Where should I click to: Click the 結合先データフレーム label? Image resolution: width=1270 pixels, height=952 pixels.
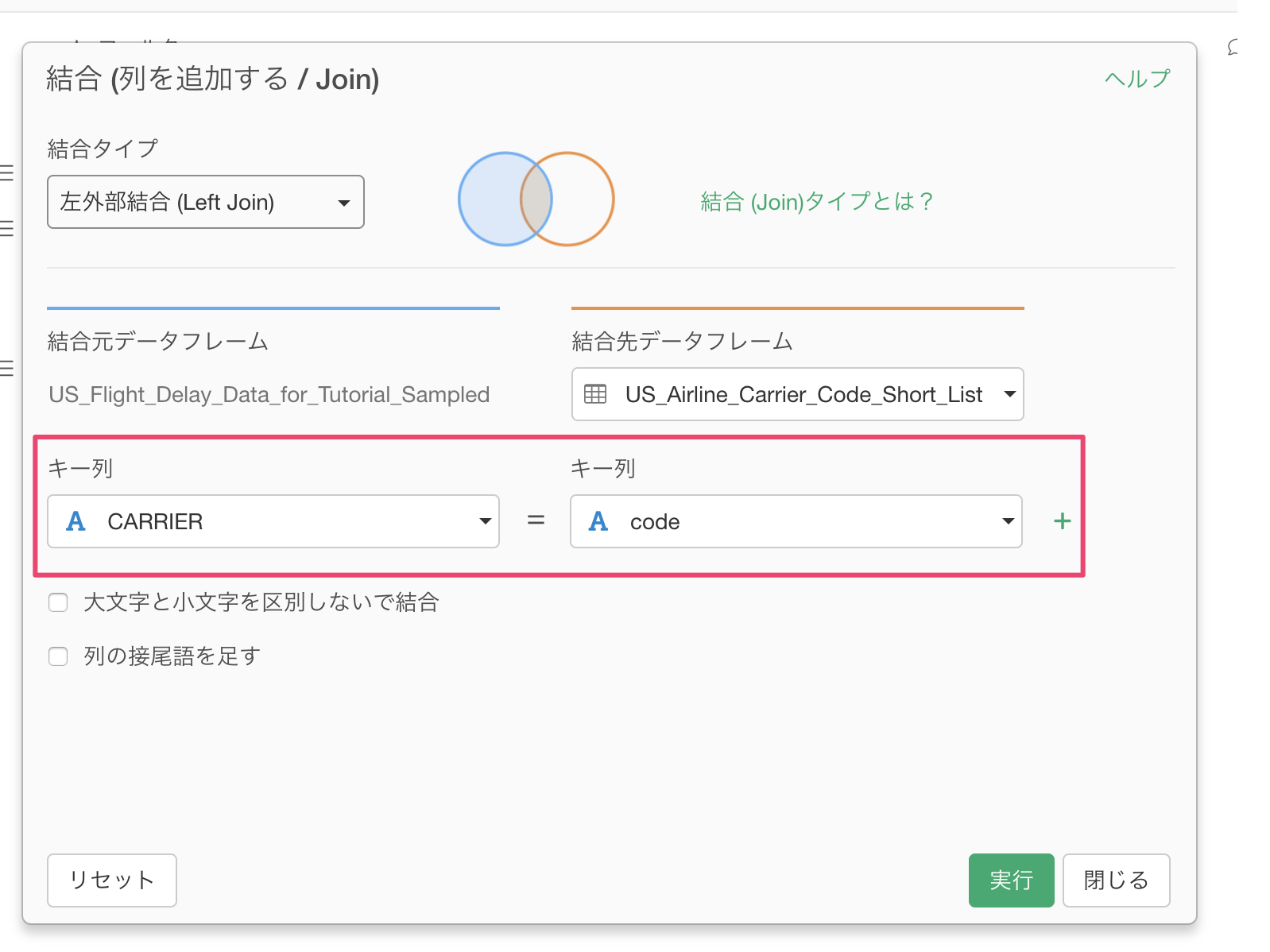click(683, 342)
